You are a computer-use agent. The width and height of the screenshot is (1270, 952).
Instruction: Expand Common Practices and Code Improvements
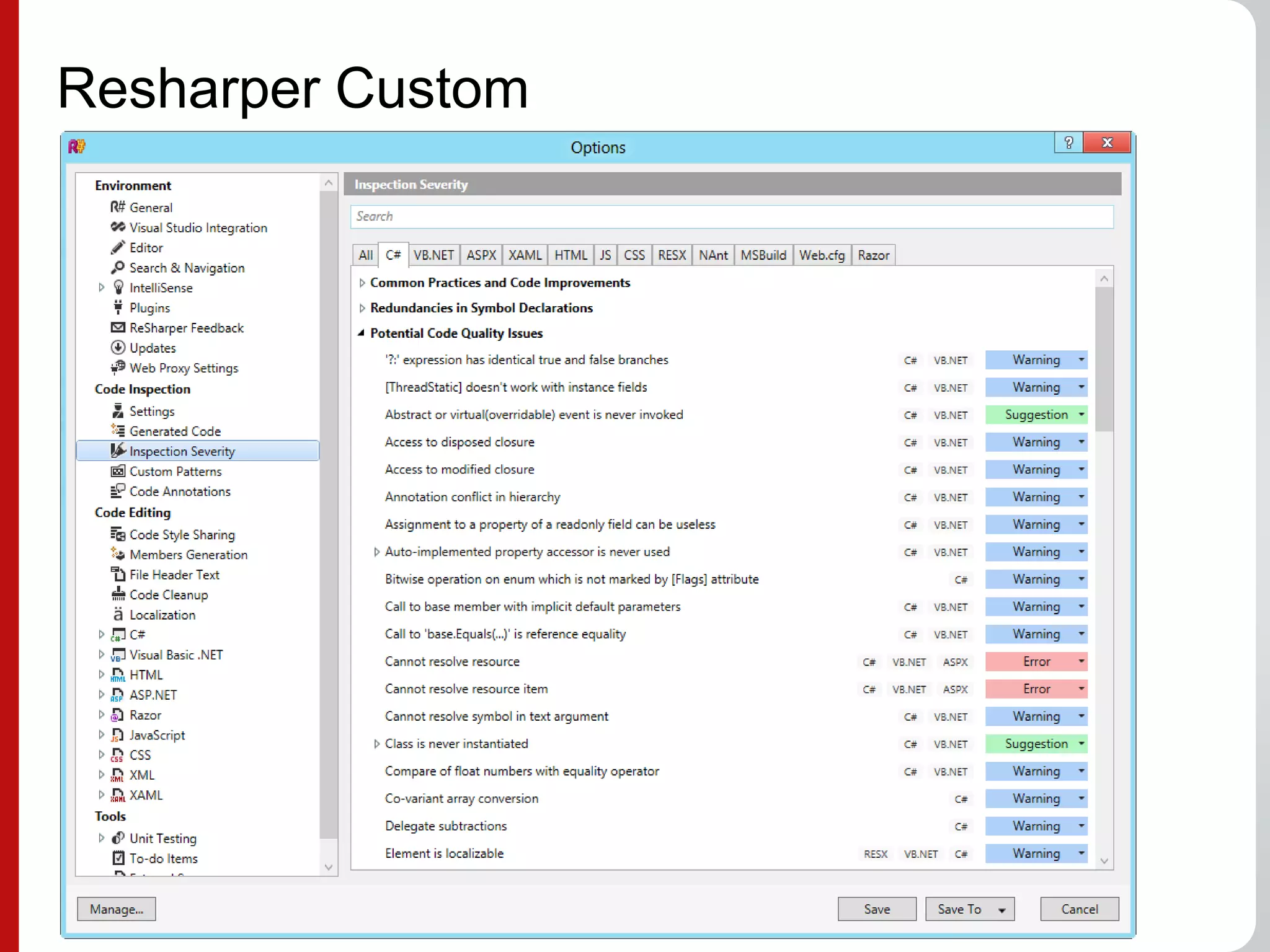point(362,283)
